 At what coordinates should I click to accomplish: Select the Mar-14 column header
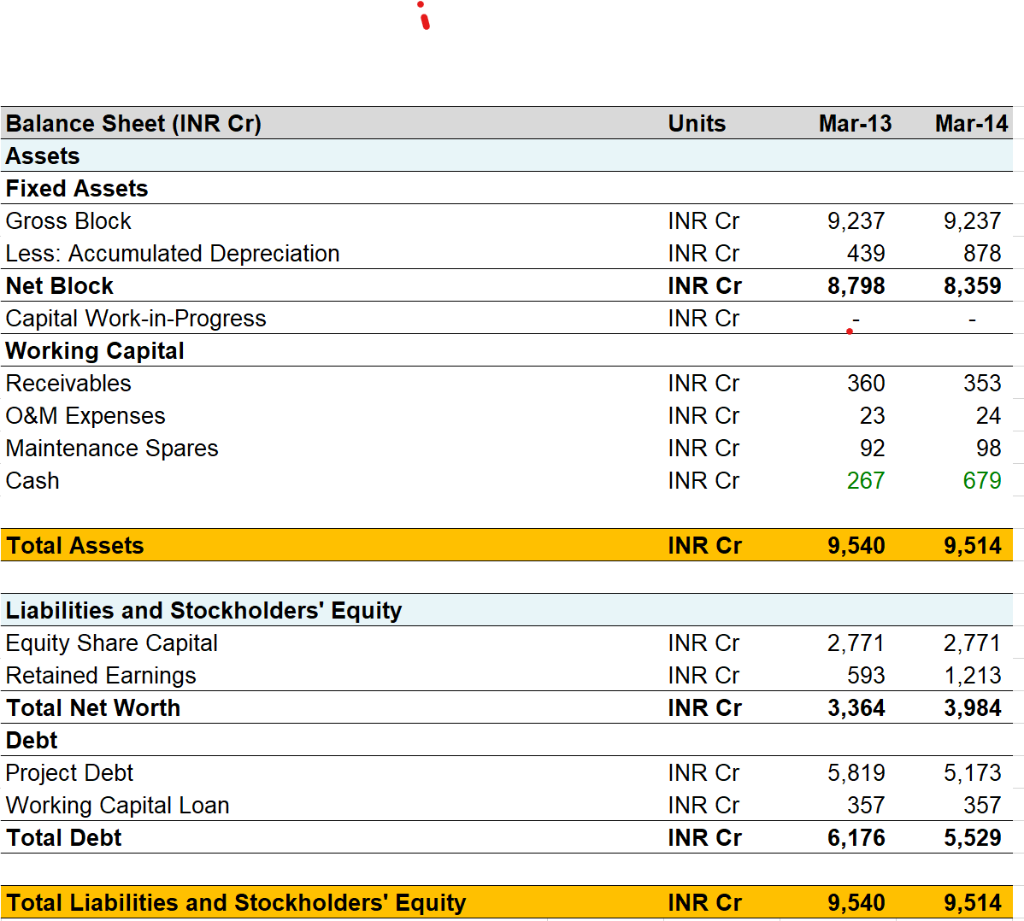tap(971, 123)
